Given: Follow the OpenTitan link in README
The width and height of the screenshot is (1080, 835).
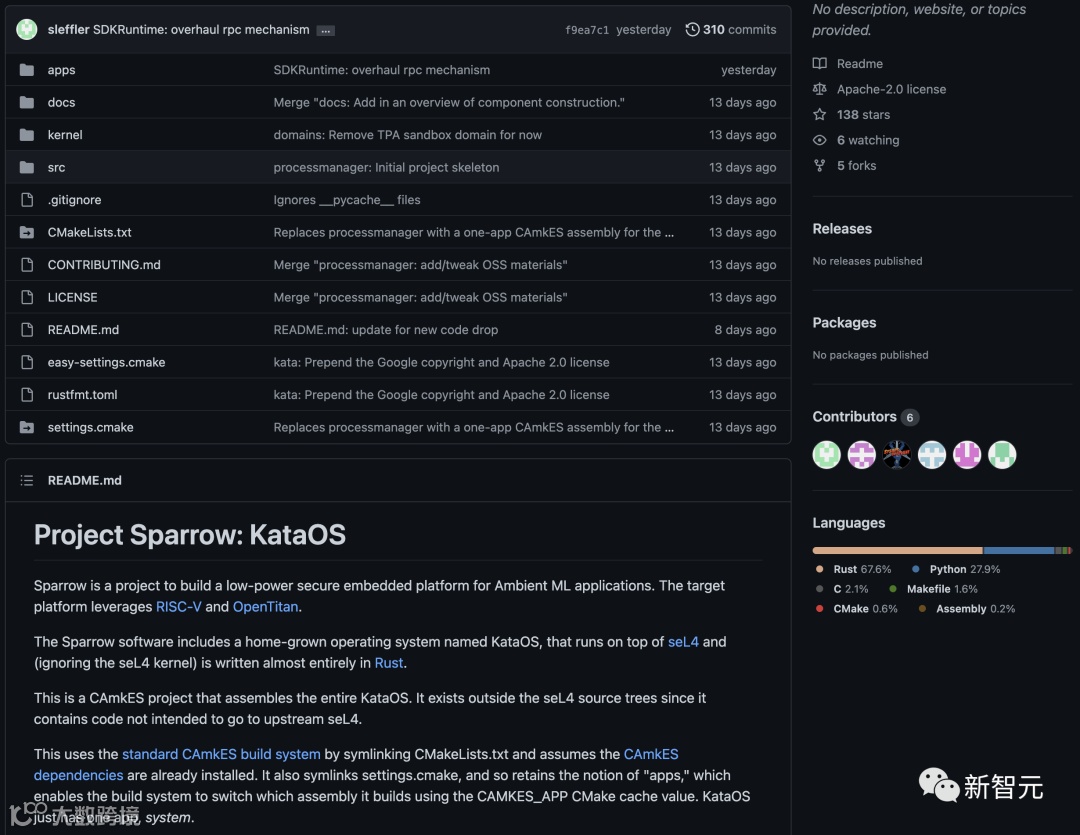Looking at the screenshot, I should coord(265,606).
